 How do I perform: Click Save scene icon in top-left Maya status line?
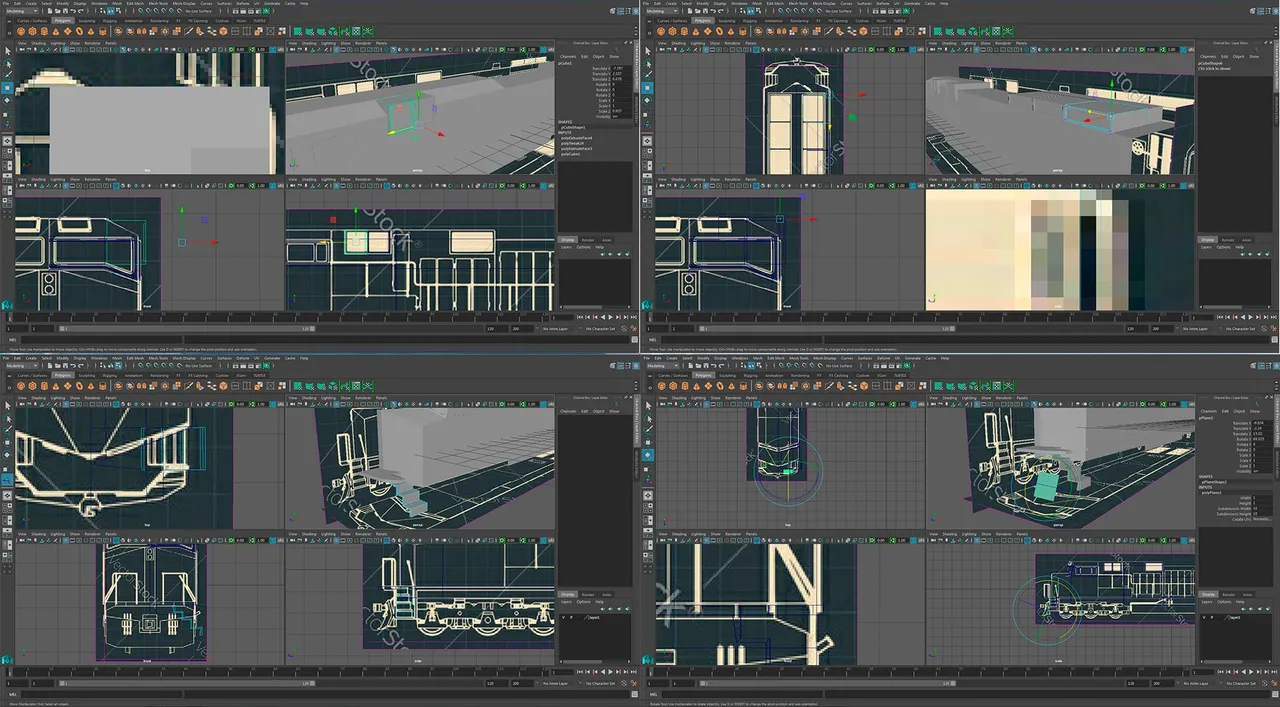coord(65,11)
